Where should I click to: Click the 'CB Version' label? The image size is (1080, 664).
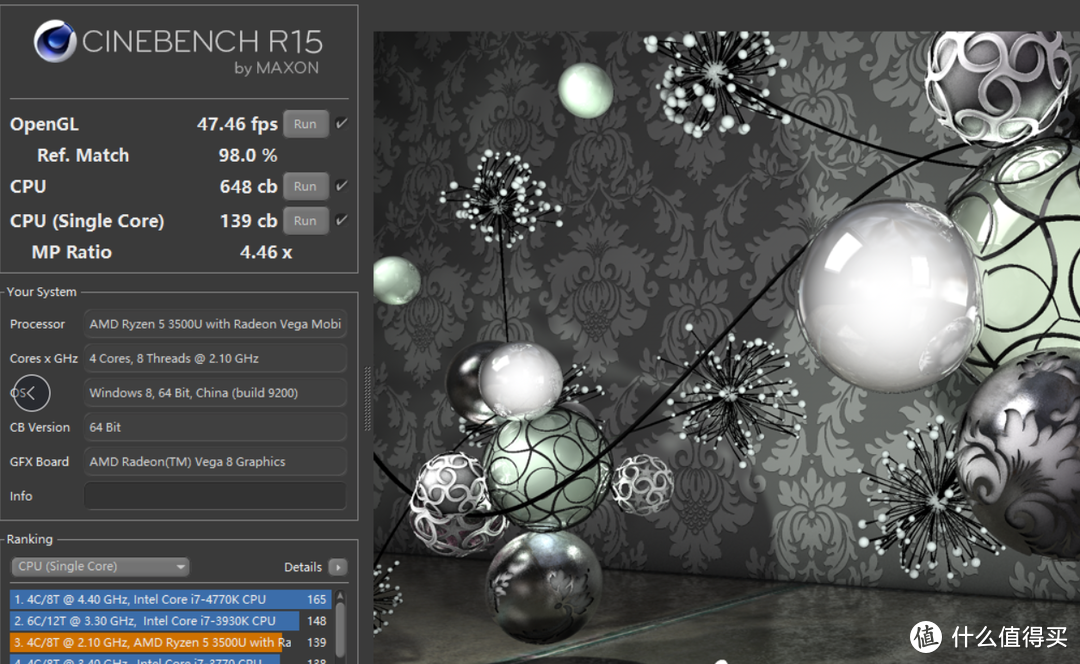click(40, 427)
